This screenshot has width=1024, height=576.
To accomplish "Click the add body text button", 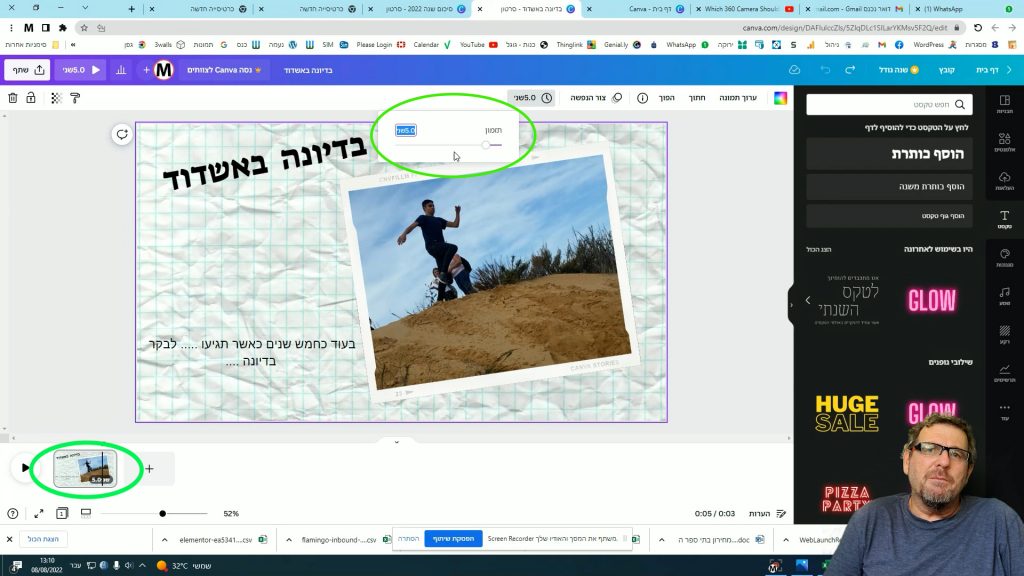I will coord(889,216).
